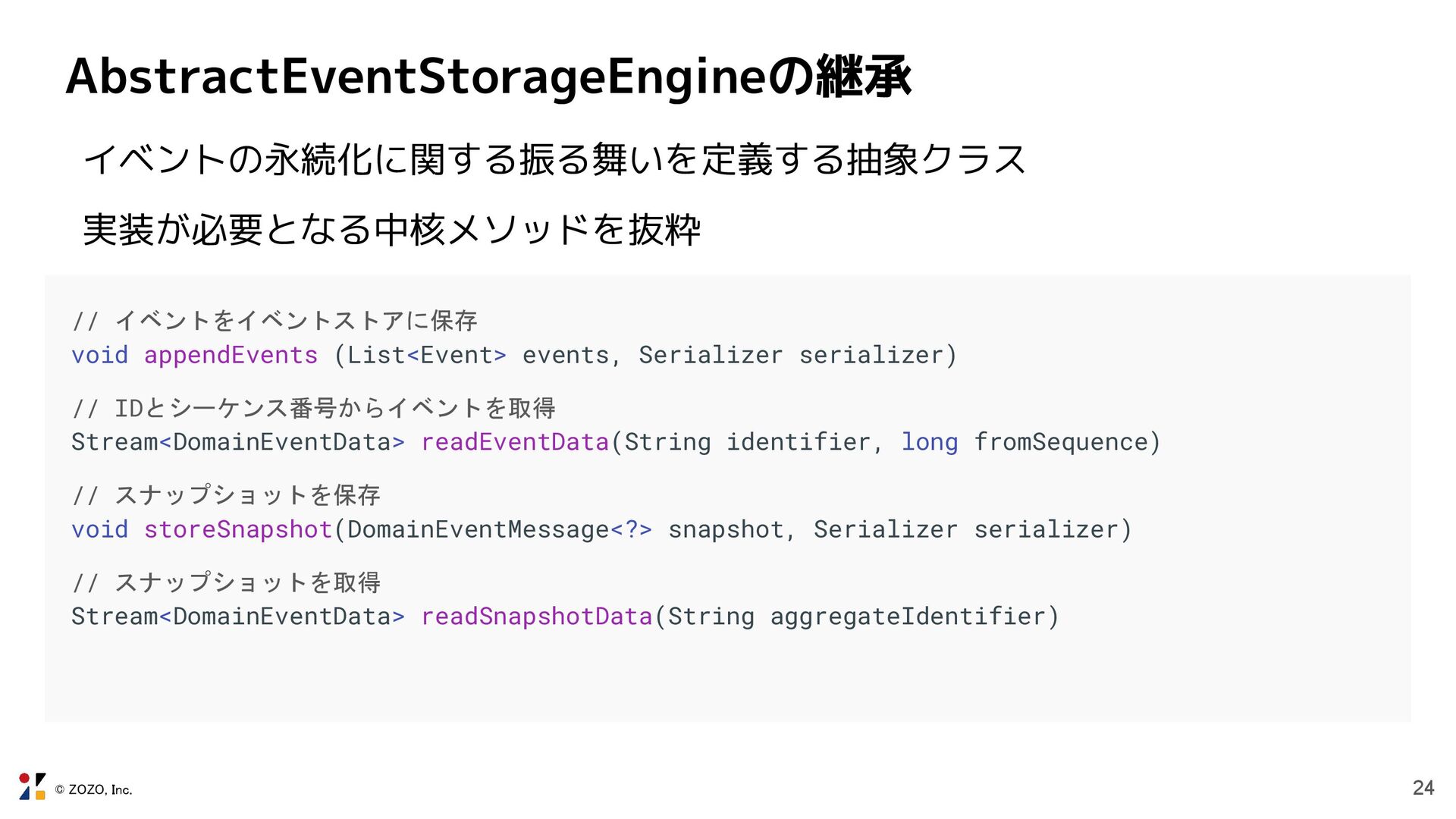Click the ZOZO logo icon
The height and width of the screenshot is (819, 1456).
[32, 786]
